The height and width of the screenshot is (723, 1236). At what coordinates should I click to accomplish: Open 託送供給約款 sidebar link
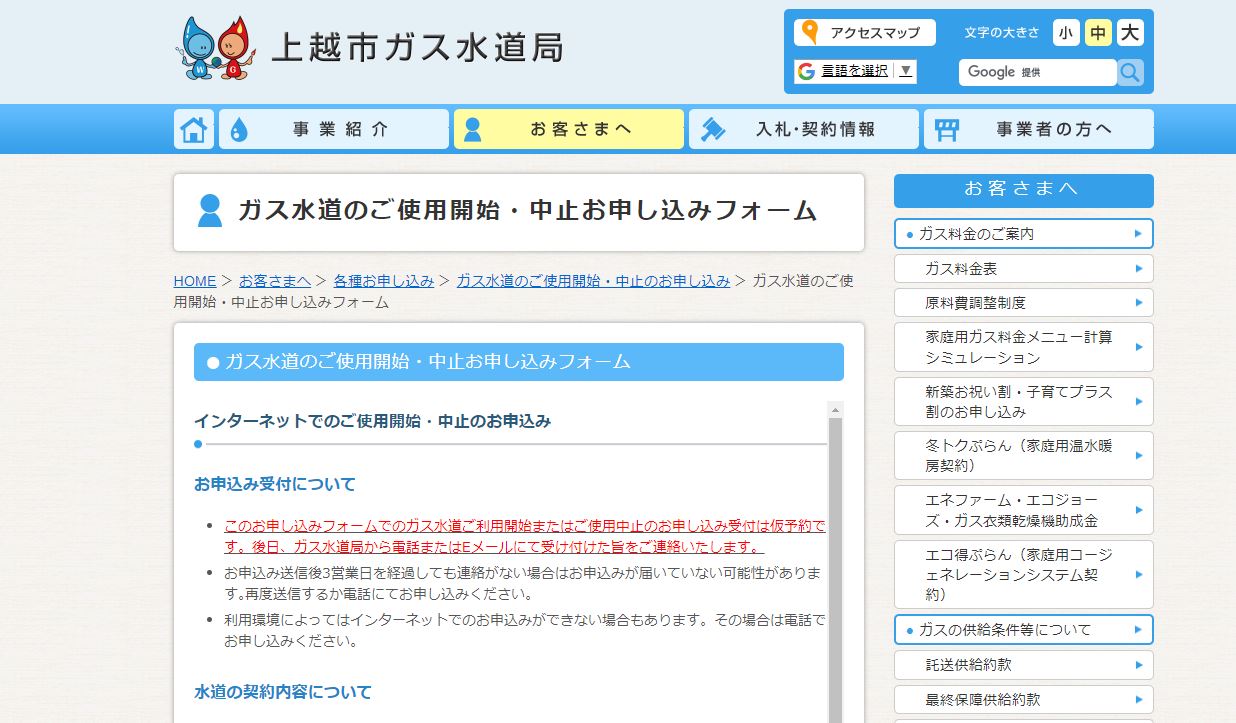point(1024,664)
